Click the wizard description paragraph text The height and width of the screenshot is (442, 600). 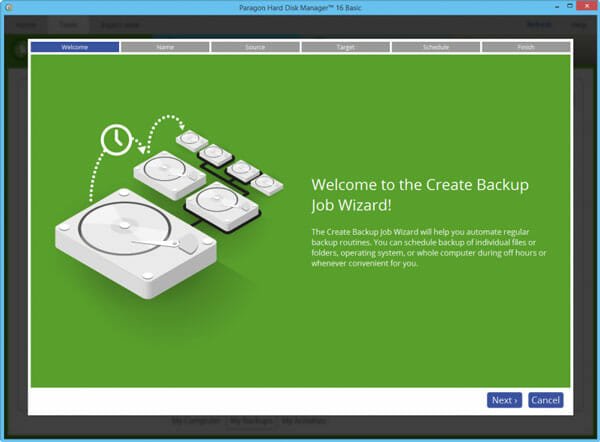point(431,248)
